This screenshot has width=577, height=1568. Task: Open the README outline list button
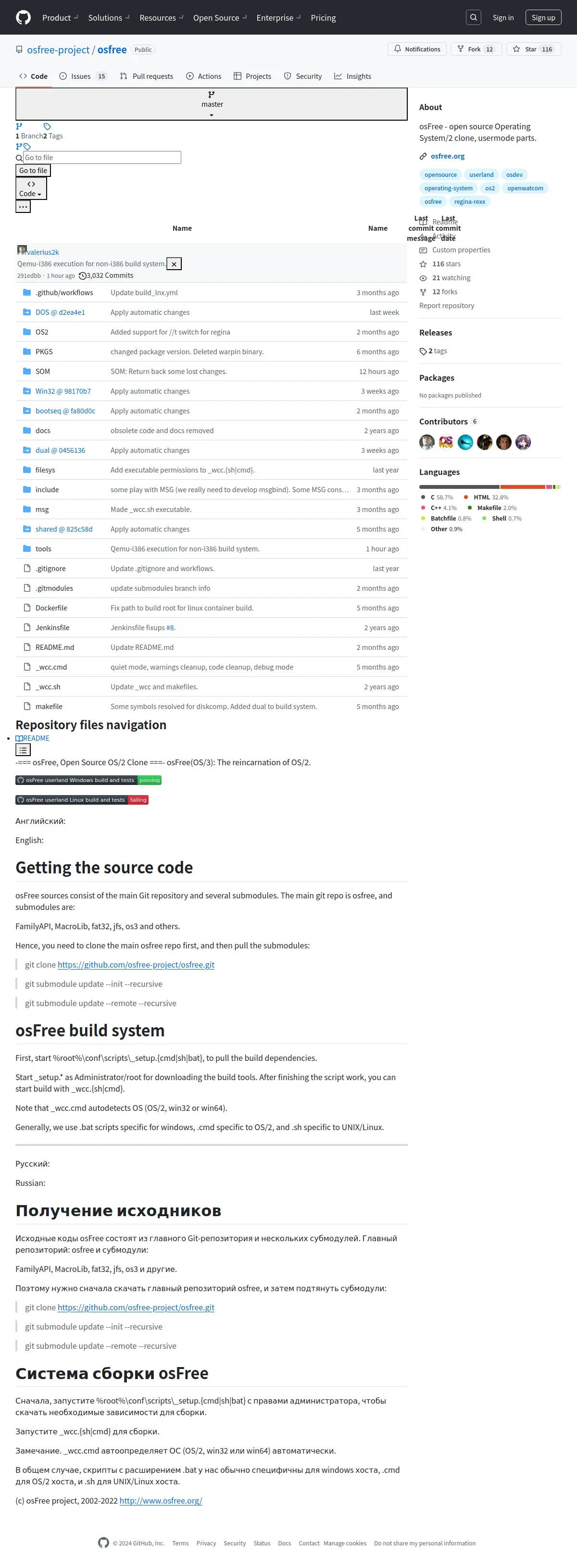coord(23,750)
